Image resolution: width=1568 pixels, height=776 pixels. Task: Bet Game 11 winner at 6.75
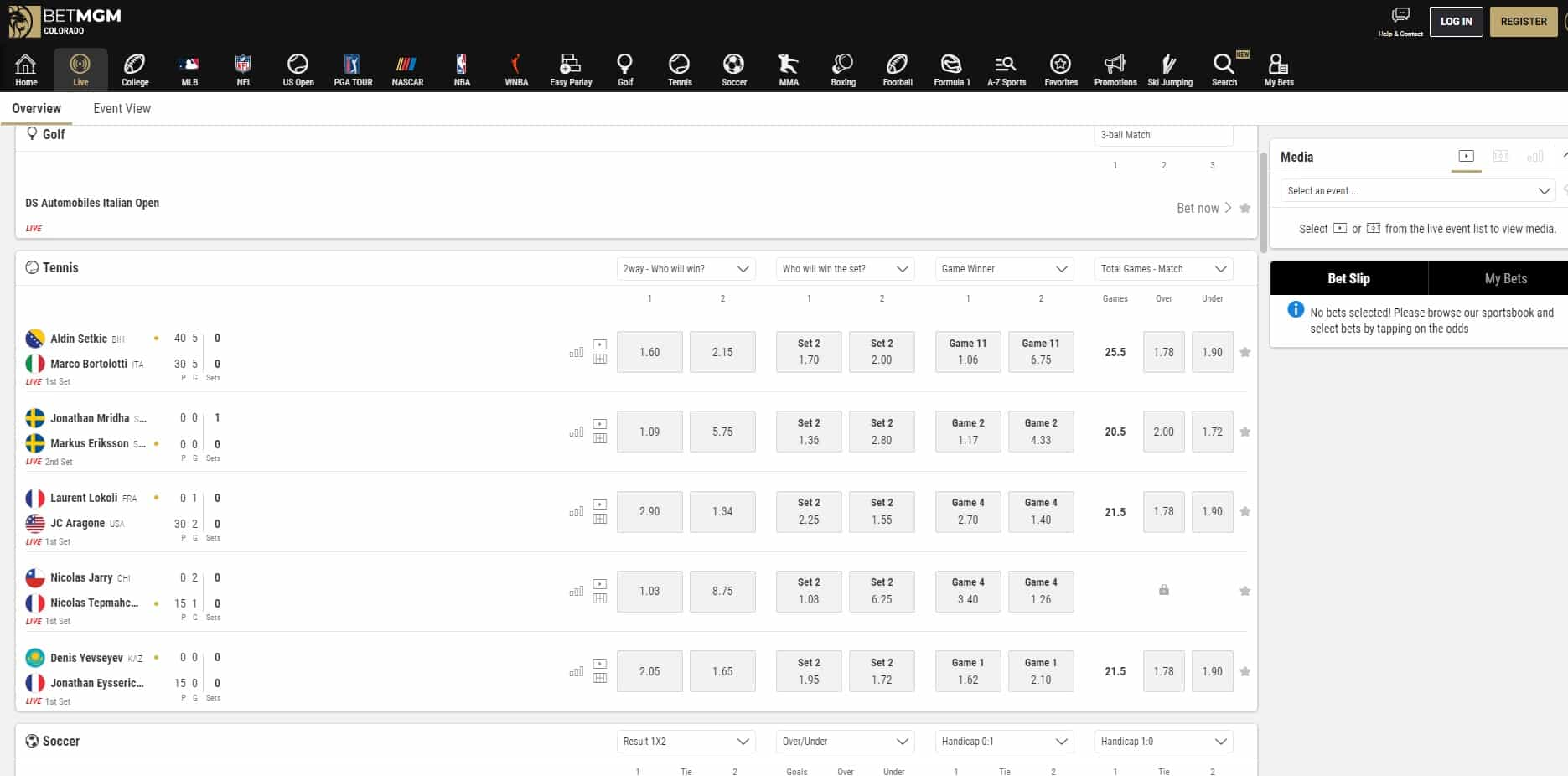1041,352
